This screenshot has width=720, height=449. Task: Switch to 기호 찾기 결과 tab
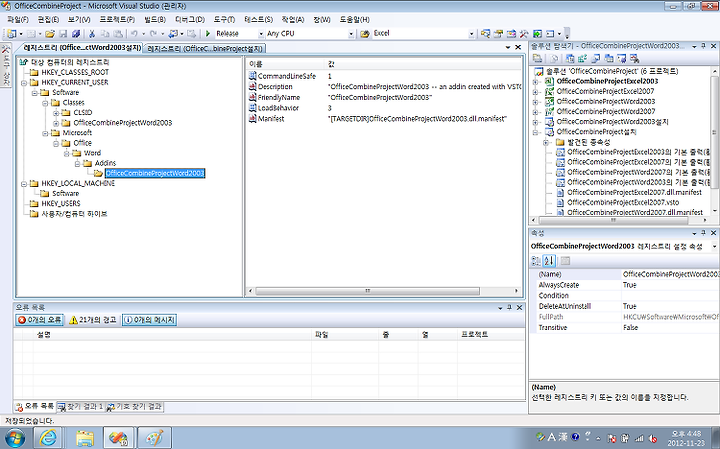click(135, 407)
